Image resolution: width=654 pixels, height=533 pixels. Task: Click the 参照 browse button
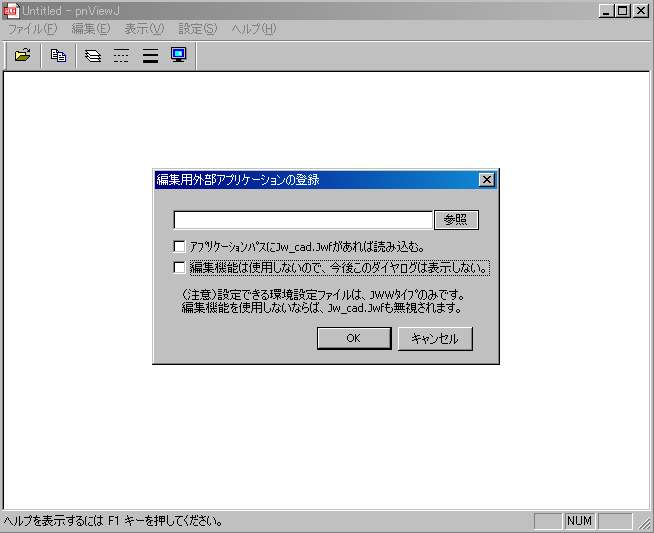click(x=456, y=220)
